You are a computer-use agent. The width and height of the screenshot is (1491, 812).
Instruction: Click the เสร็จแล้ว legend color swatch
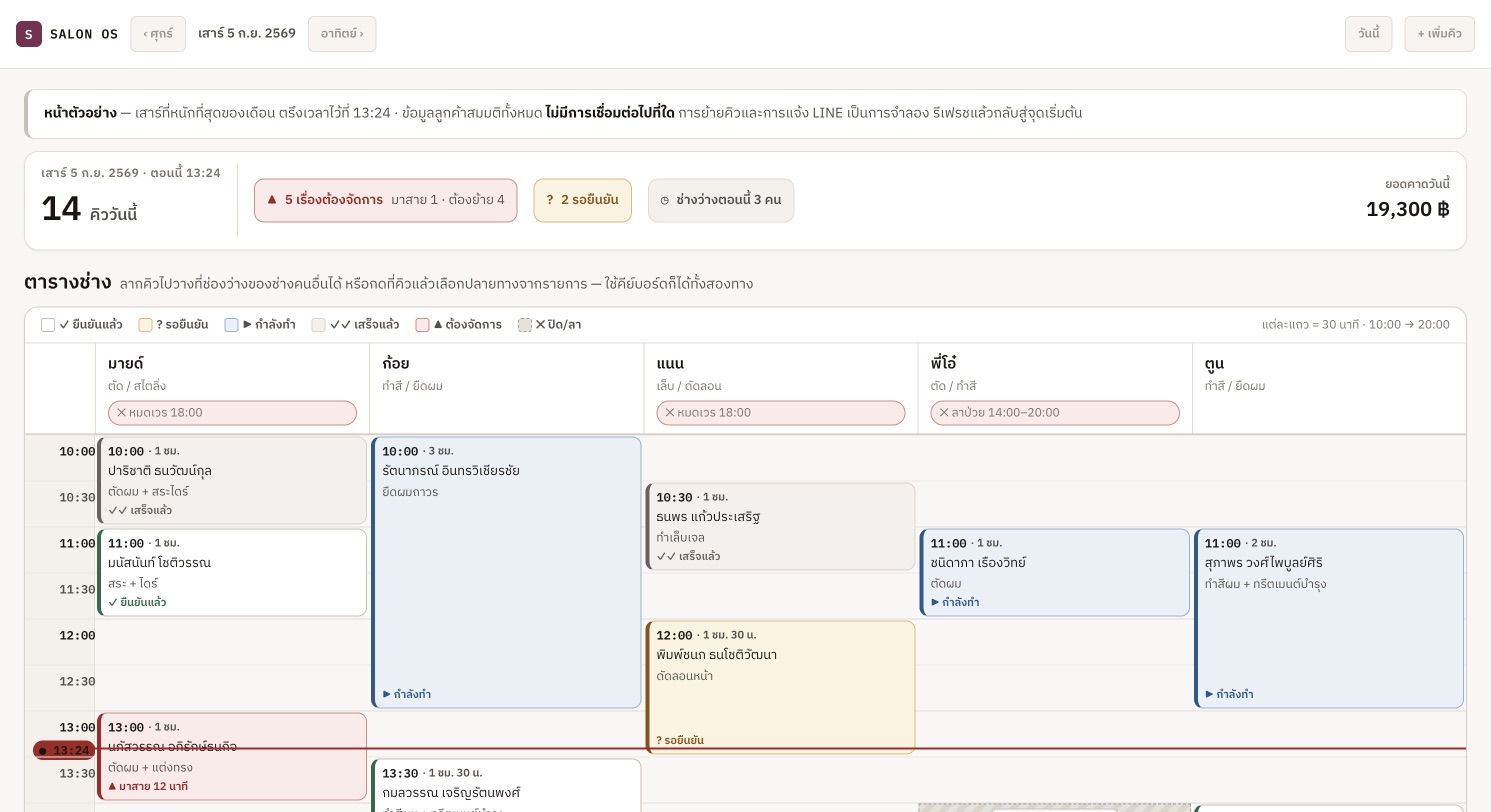point(319,325)
